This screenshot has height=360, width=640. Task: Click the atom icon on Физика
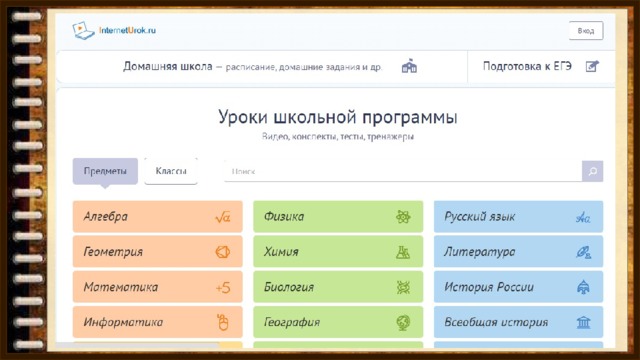(403, 217)
